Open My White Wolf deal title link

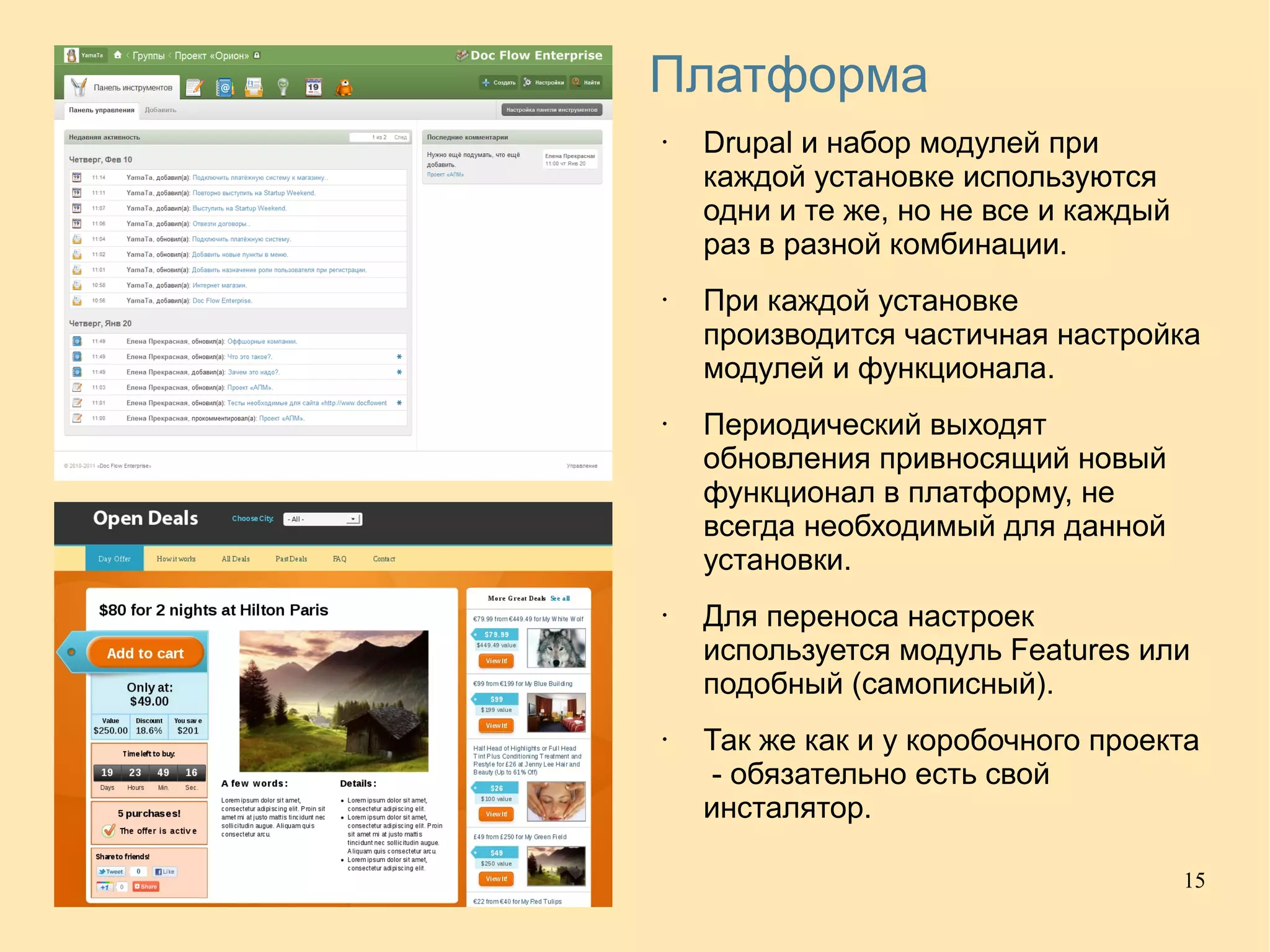(x=528, y=619)
